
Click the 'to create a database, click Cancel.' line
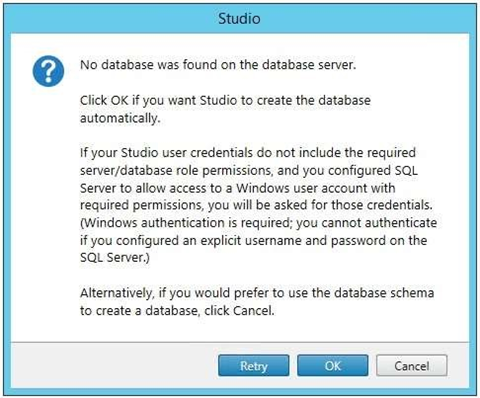pyautogui.click(x=177, y=311)
